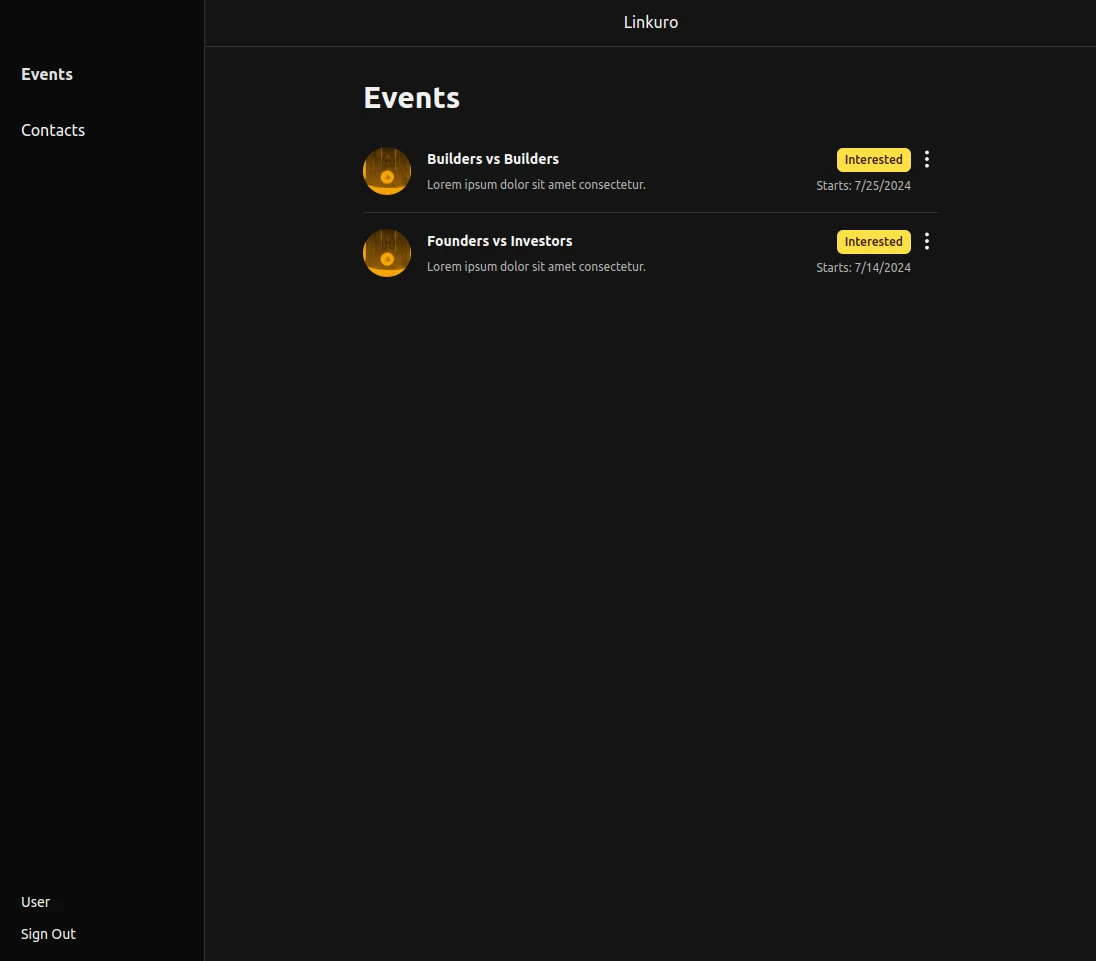This screenshot has height=961, width=1096.
Task: Click the Builders vs Builders event avatar
Action: pyautogui.click(x=387, y=171)
